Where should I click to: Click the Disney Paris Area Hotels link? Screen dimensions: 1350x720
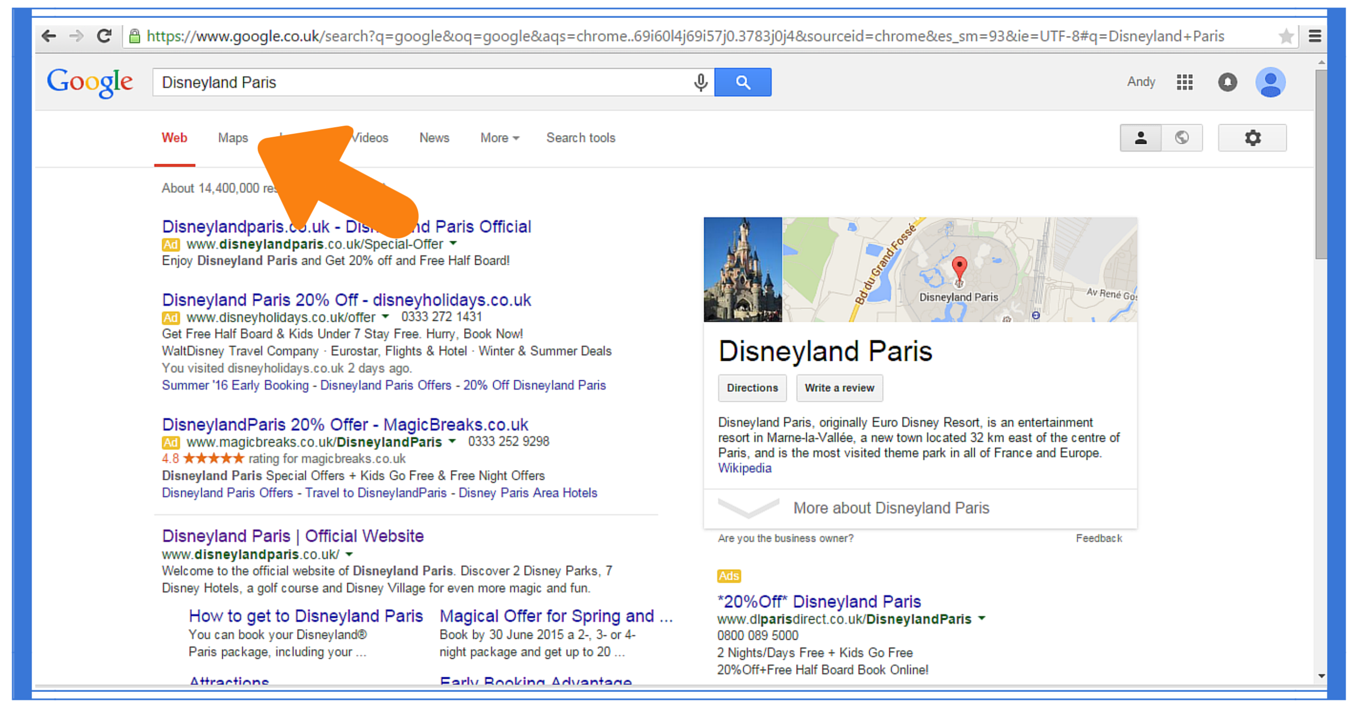[x=528, y=493]
